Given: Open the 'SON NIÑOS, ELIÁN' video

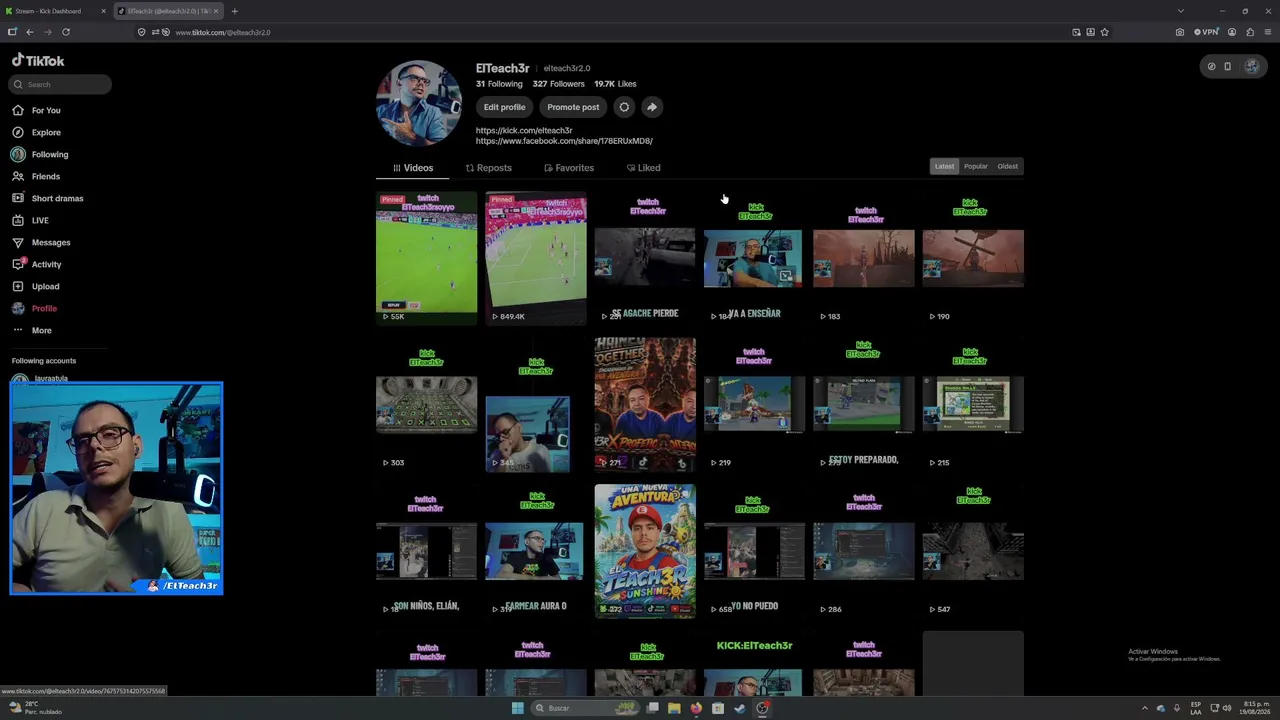Looking at the screenshot, I should pos(426,551).
